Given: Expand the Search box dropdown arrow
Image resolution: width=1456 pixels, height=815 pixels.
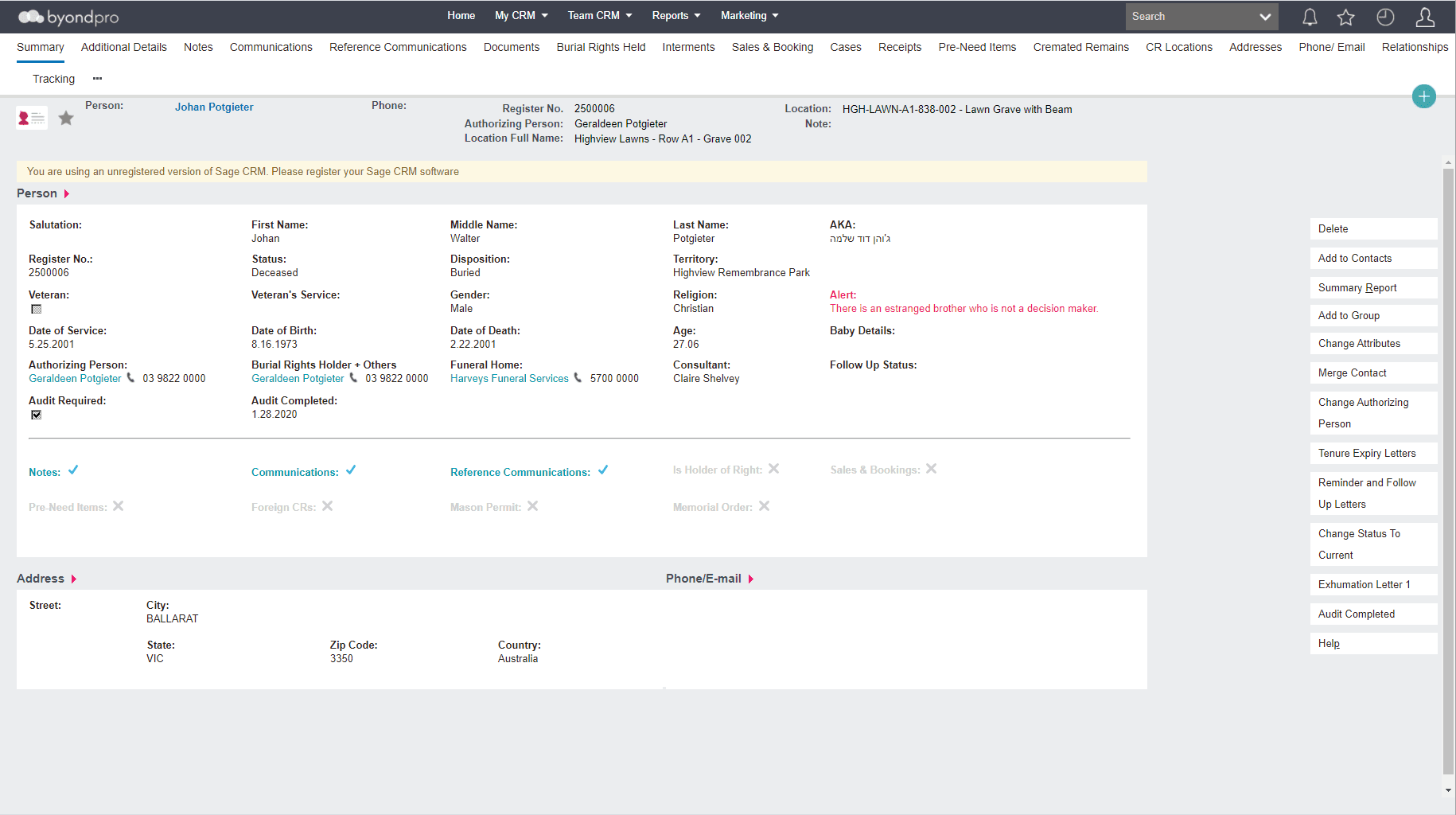Looking at the screenshot, I should [x=1265, y=17].
